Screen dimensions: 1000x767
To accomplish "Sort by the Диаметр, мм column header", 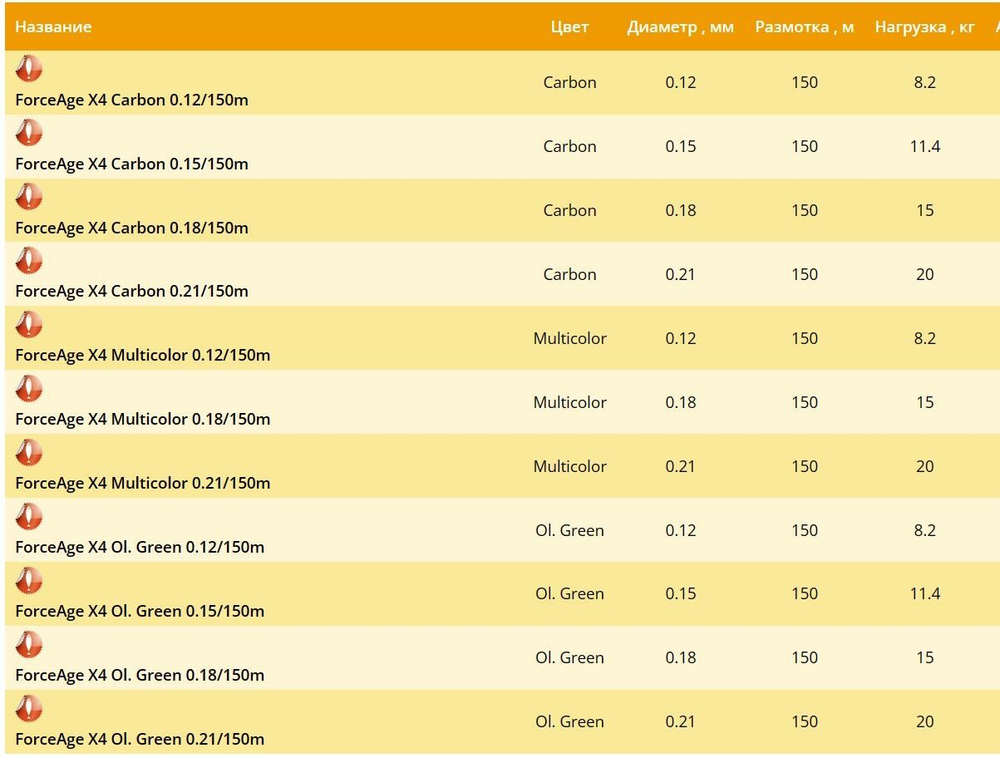I will pyautogui.click(x=680, y=27).
